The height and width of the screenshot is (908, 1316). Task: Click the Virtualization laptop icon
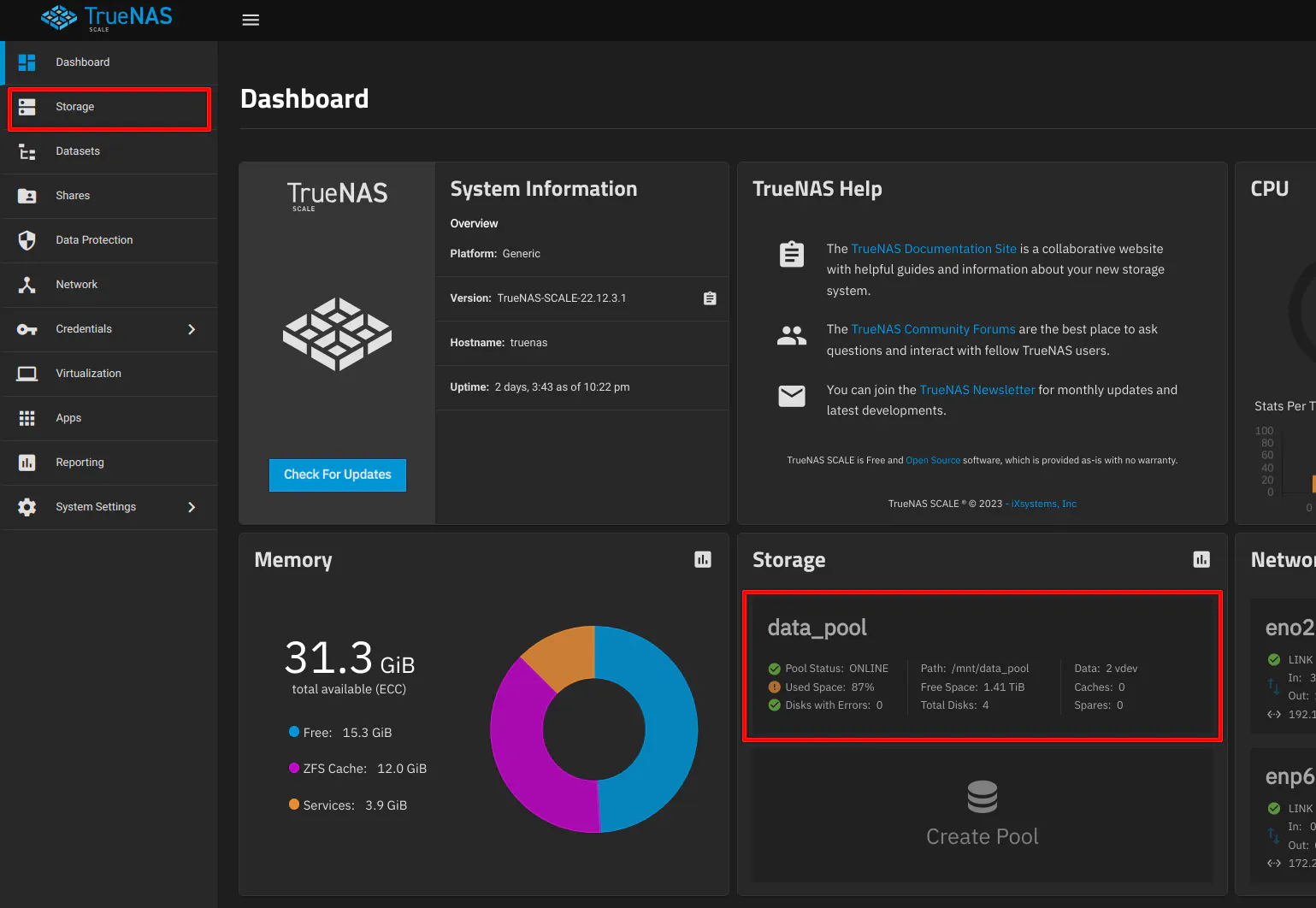click(27, 374)
